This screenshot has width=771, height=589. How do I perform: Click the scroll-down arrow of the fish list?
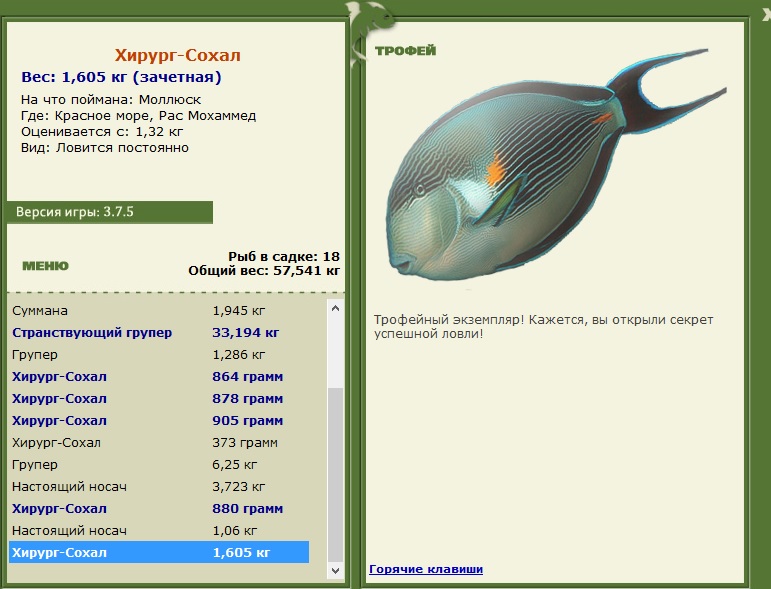336,571
